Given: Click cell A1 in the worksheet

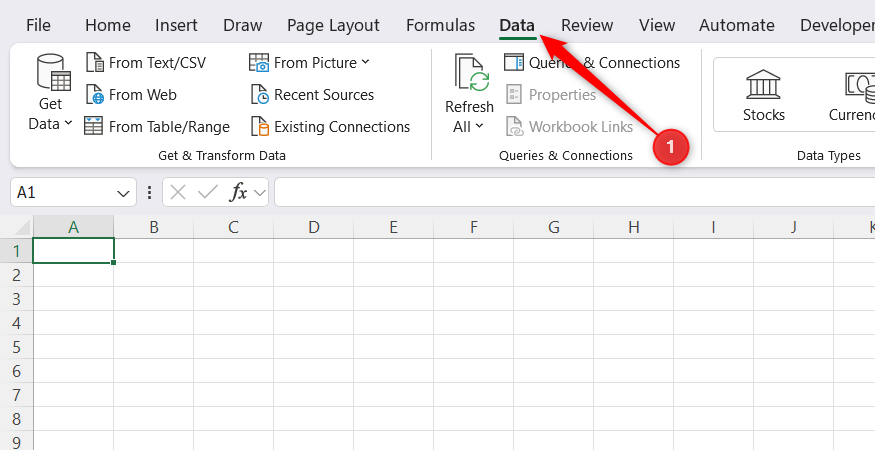Looking at the screenshot, I should pos(74,251).
